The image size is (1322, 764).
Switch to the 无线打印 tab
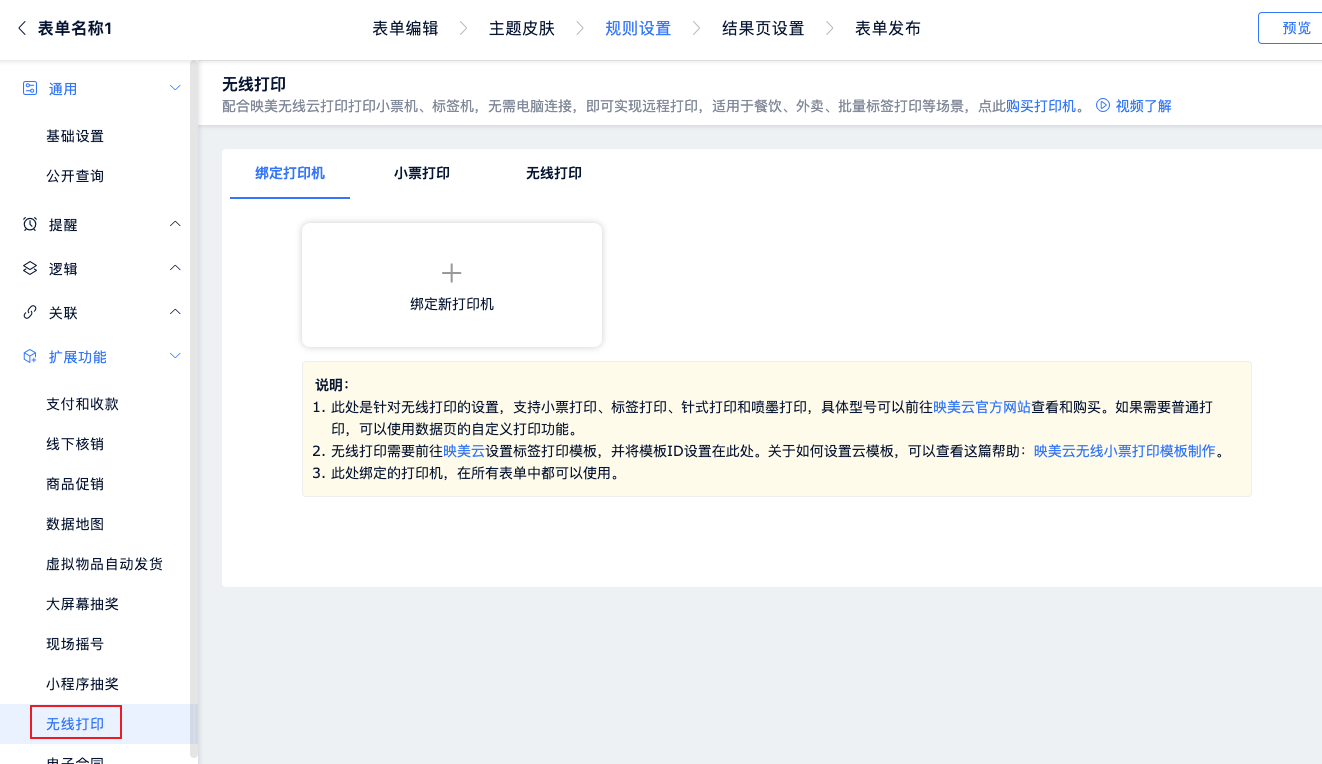coord(553,173)
